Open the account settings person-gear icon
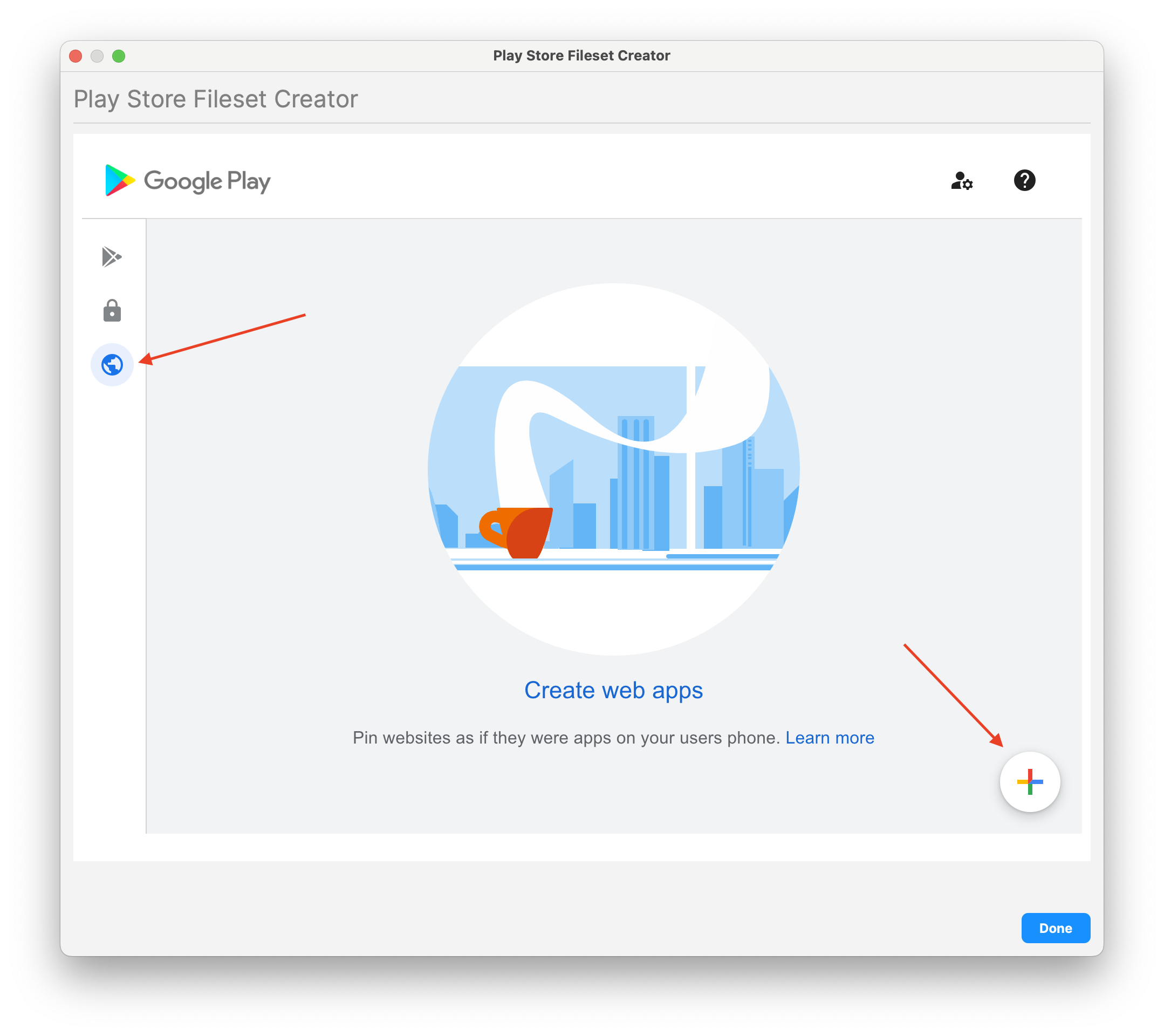This screenshot has height=1036, width=1164. tap(962, 181)
